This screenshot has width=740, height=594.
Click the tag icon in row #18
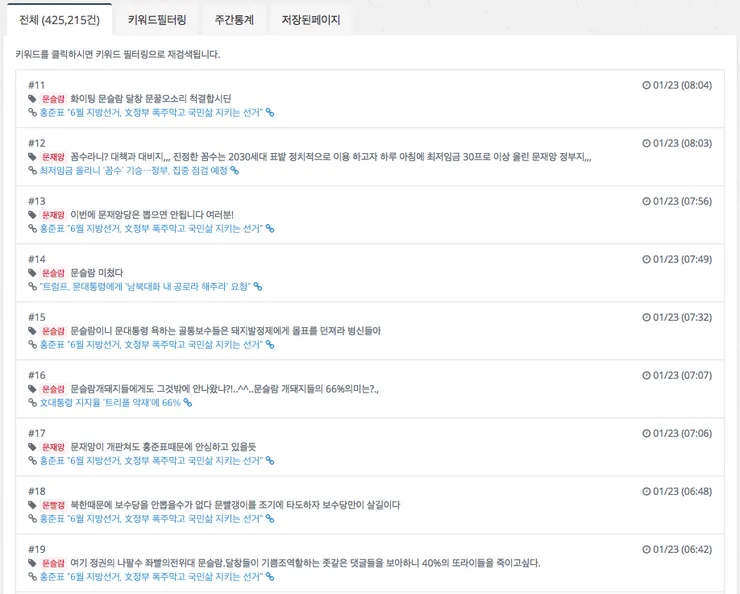pos(32,505)
